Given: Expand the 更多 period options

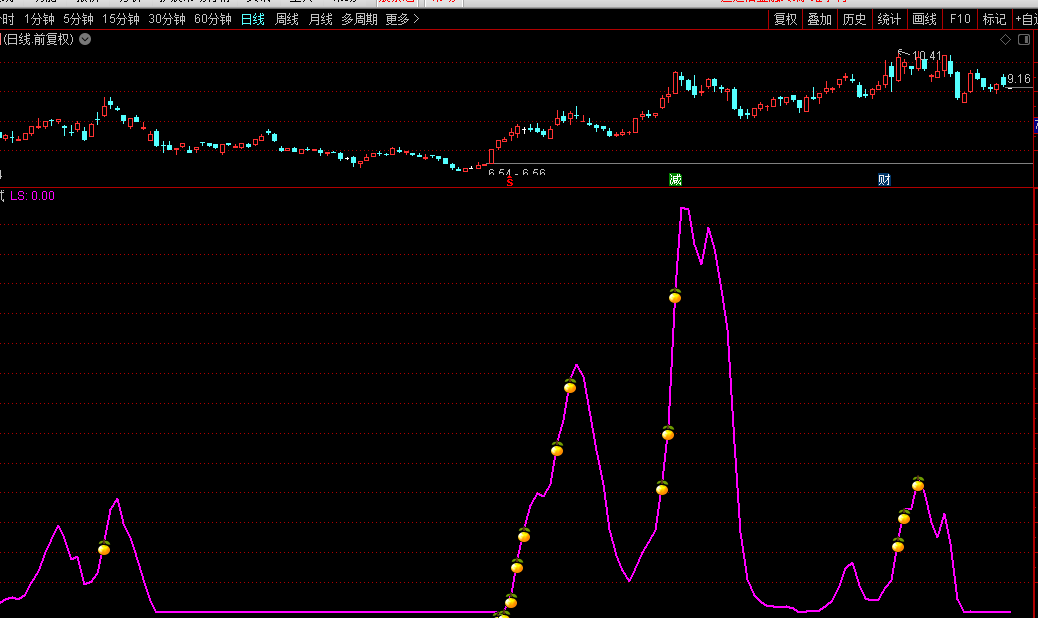Looking at the screenshot, I should 402,19.
